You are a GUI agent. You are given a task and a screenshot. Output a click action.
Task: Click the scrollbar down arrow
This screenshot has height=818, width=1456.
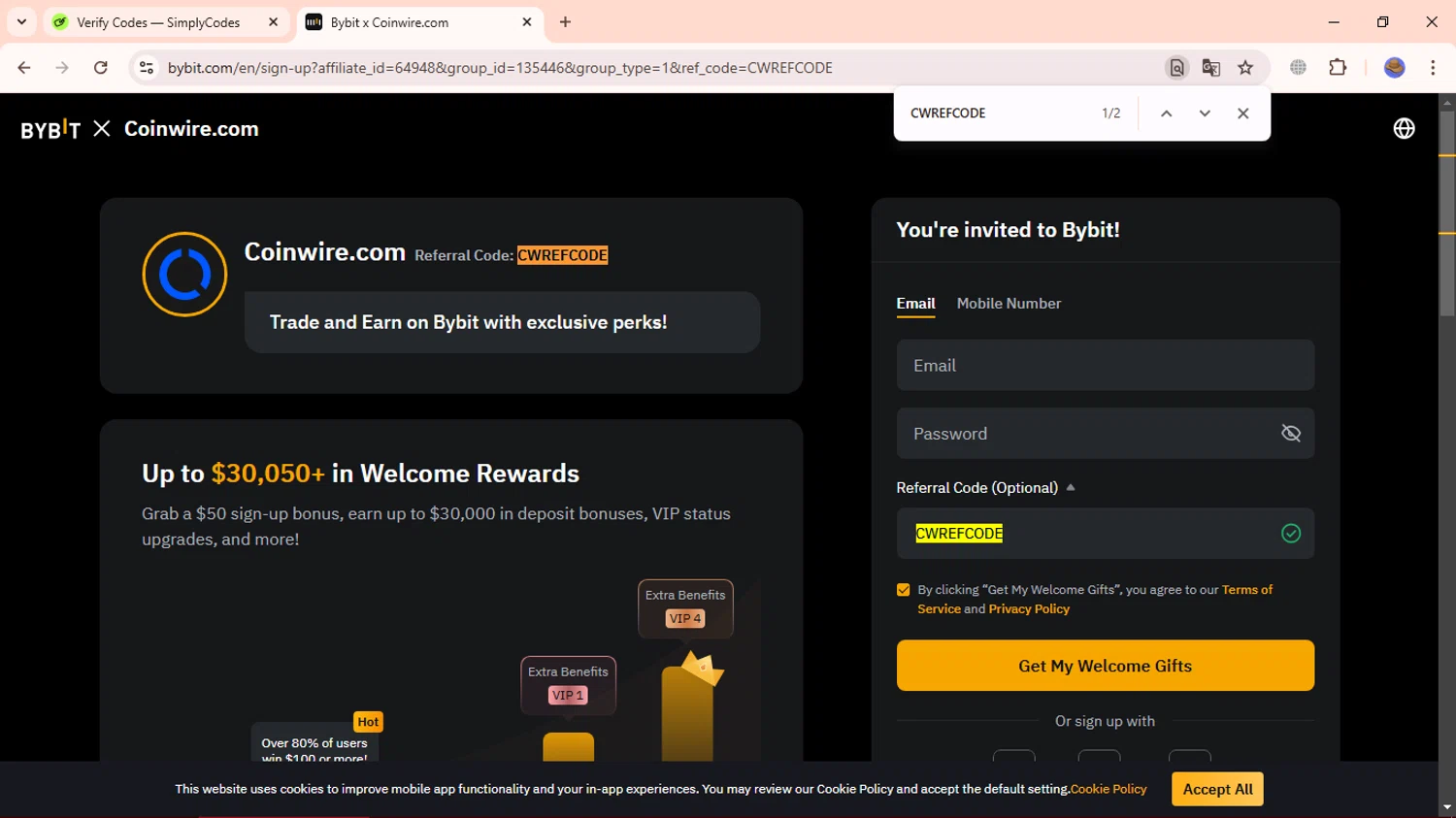point(1447,808)
